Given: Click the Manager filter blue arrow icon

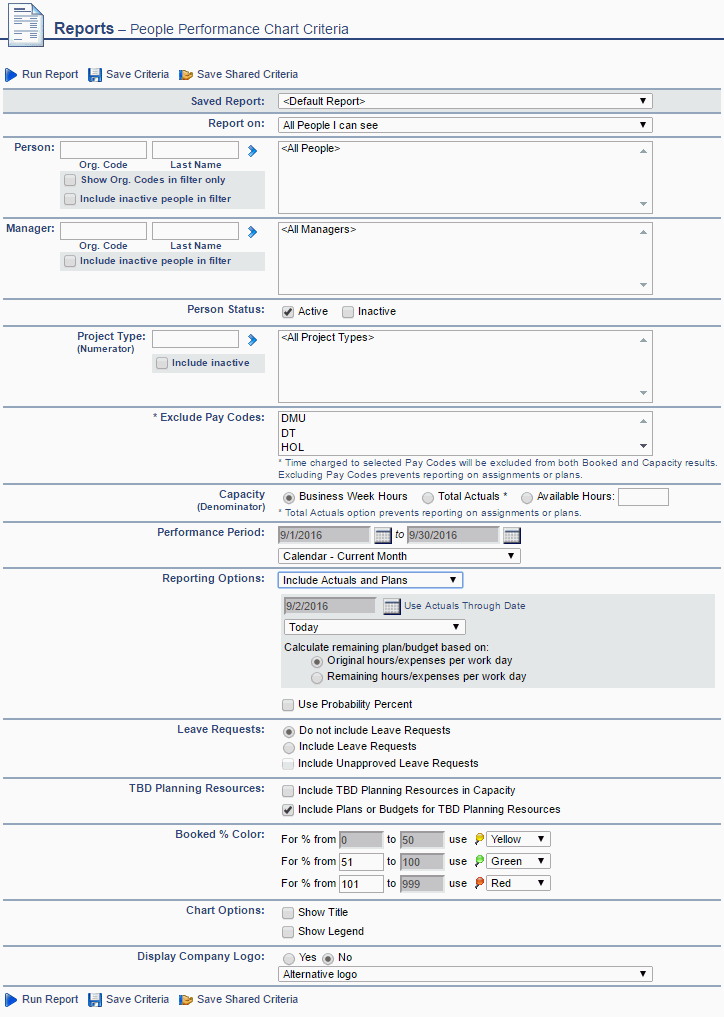Looking at the screenshot, I should 253,232.
